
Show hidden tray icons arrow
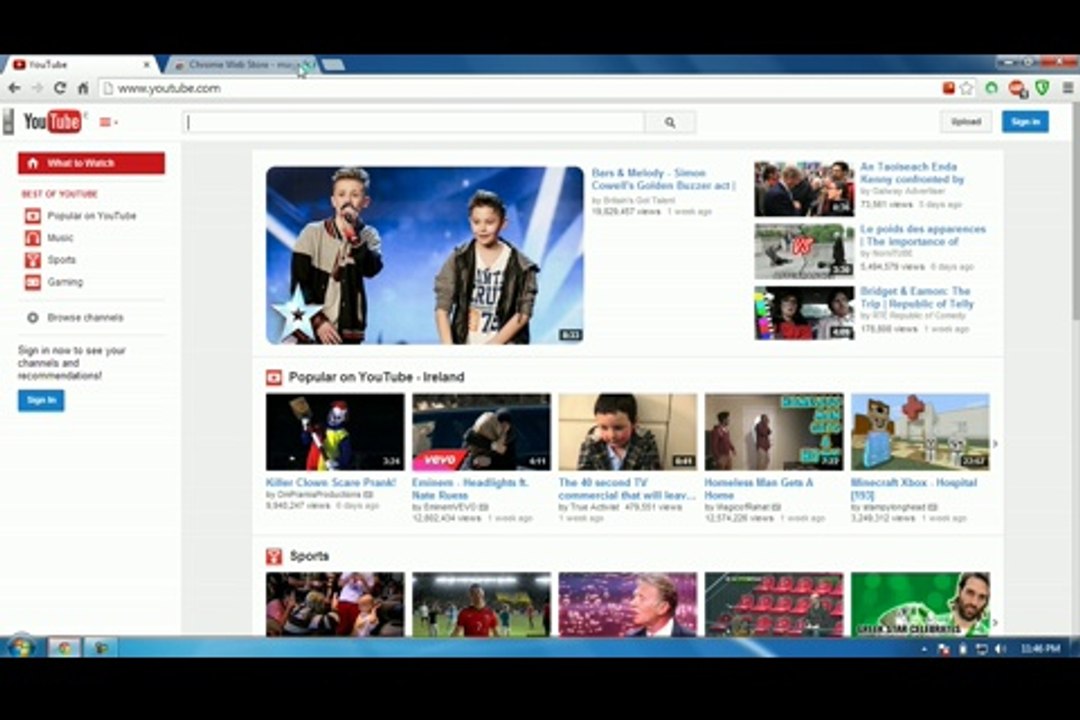point(923,648)
